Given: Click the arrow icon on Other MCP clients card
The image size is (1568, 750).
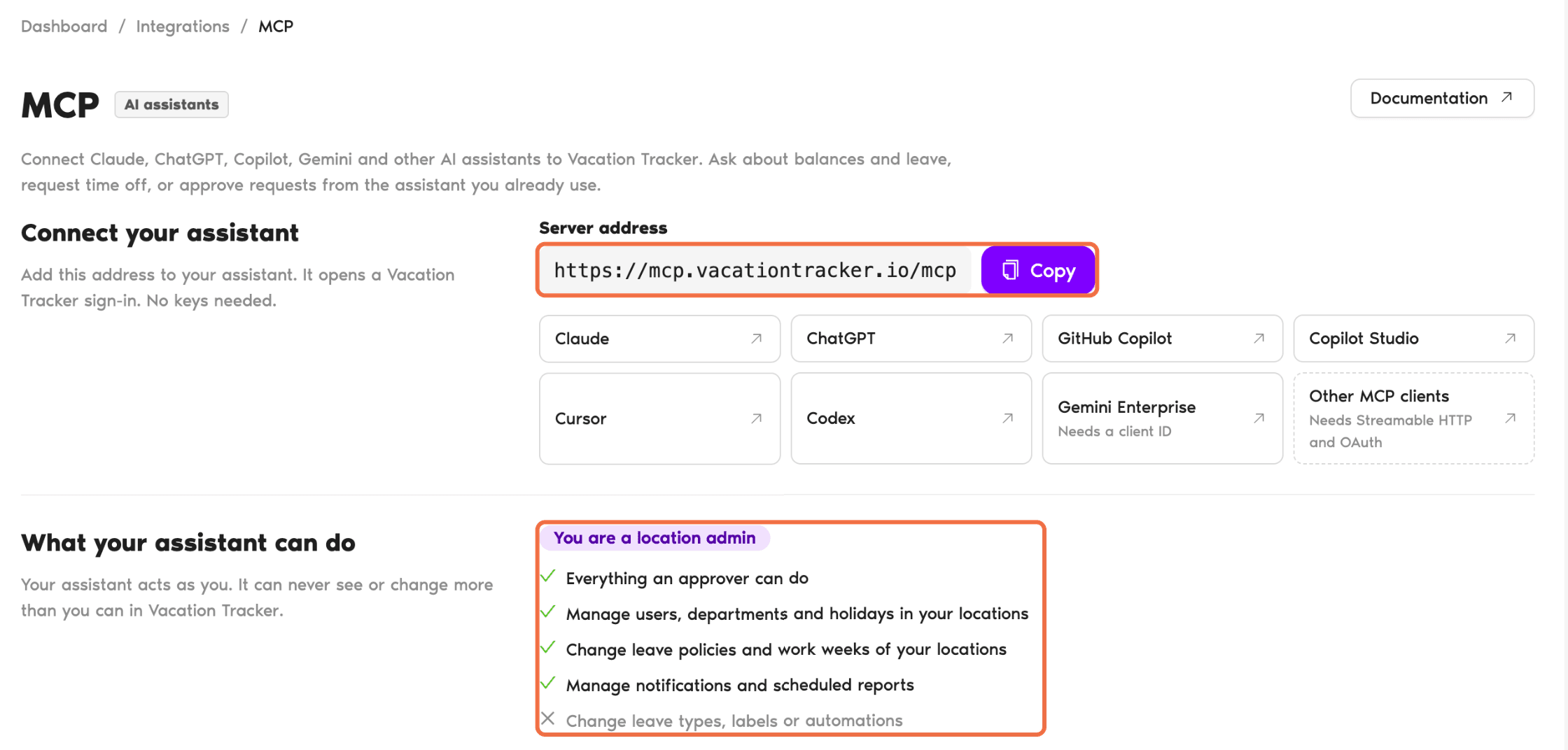Looking at the screenshot, I should (x=1510, y=418).
